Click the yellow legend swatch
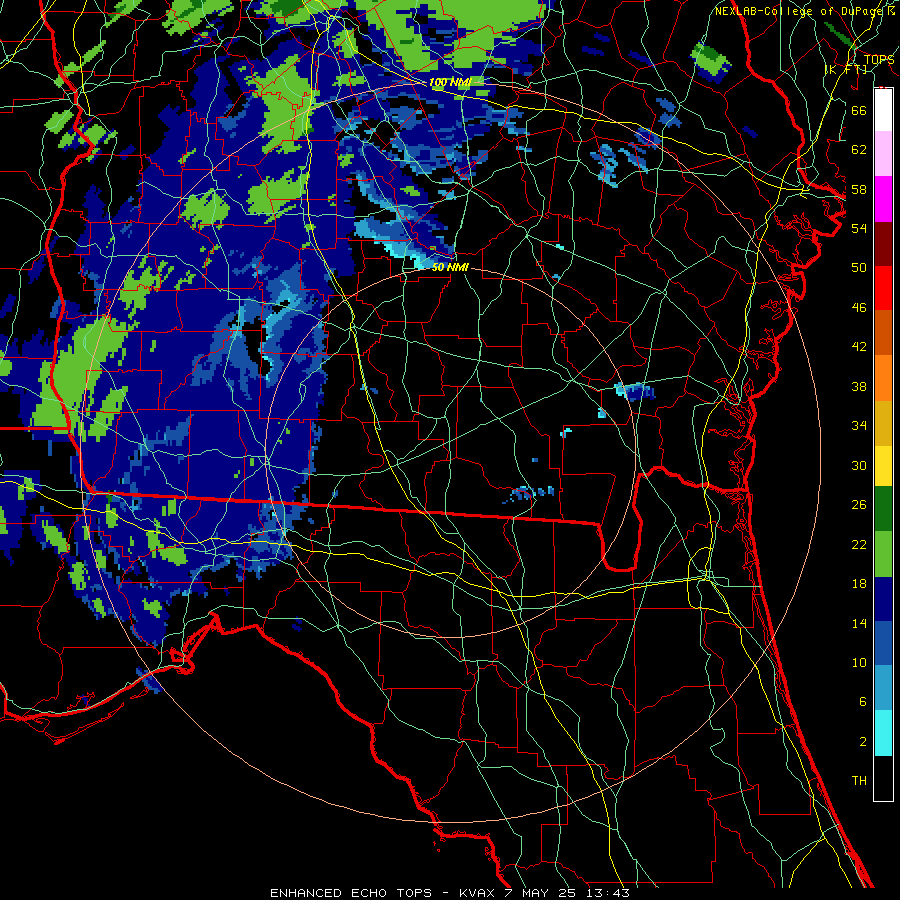 883,465
